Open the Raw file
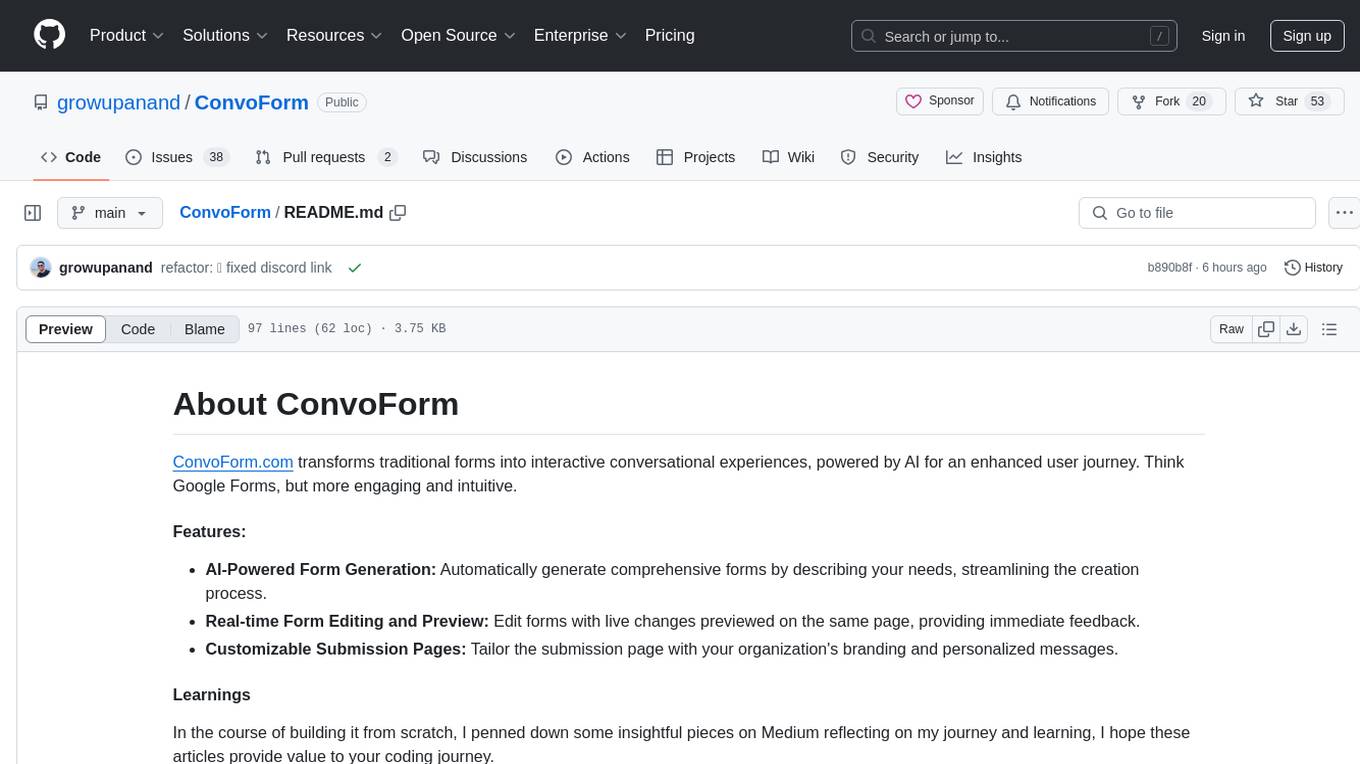1360x764 pixels. (1231, 329)
